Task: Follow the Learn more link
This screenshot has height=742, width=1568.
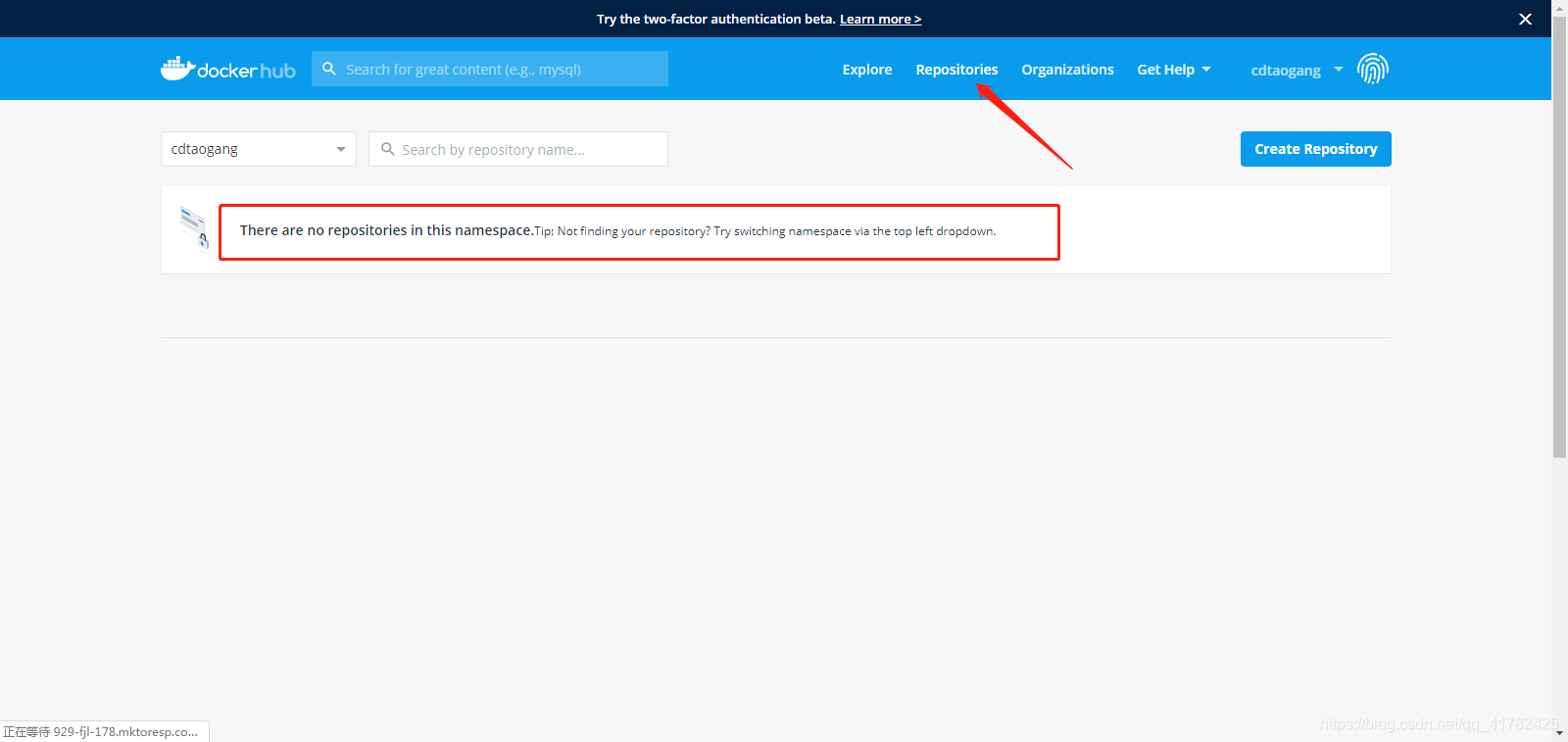Action: point(880,19)
